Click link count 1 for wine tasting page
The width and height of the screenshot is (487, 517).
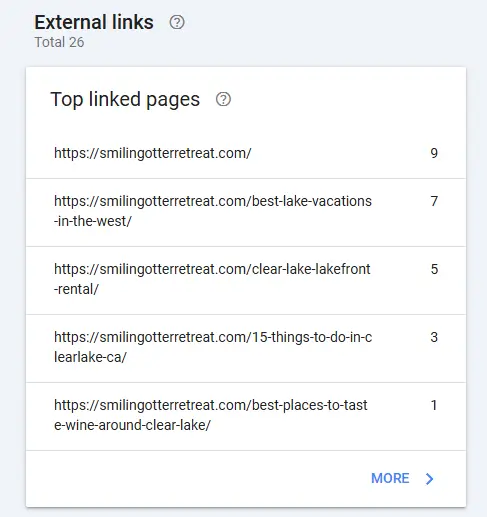(x=434, y=405)
